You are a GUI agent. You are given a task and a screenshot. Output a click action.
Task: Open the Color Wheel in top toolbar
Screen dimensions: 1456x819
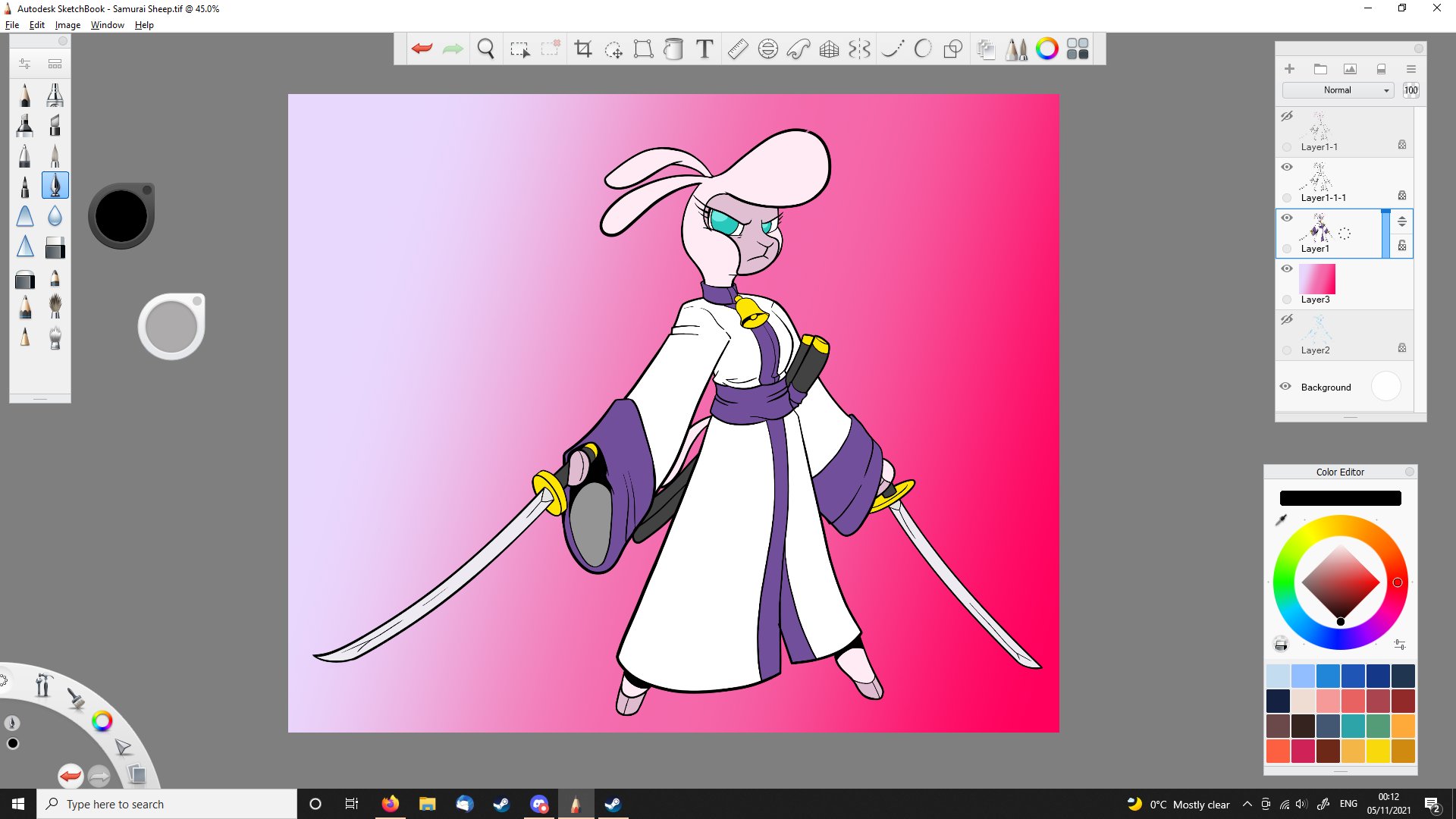tap(1046, 49)
